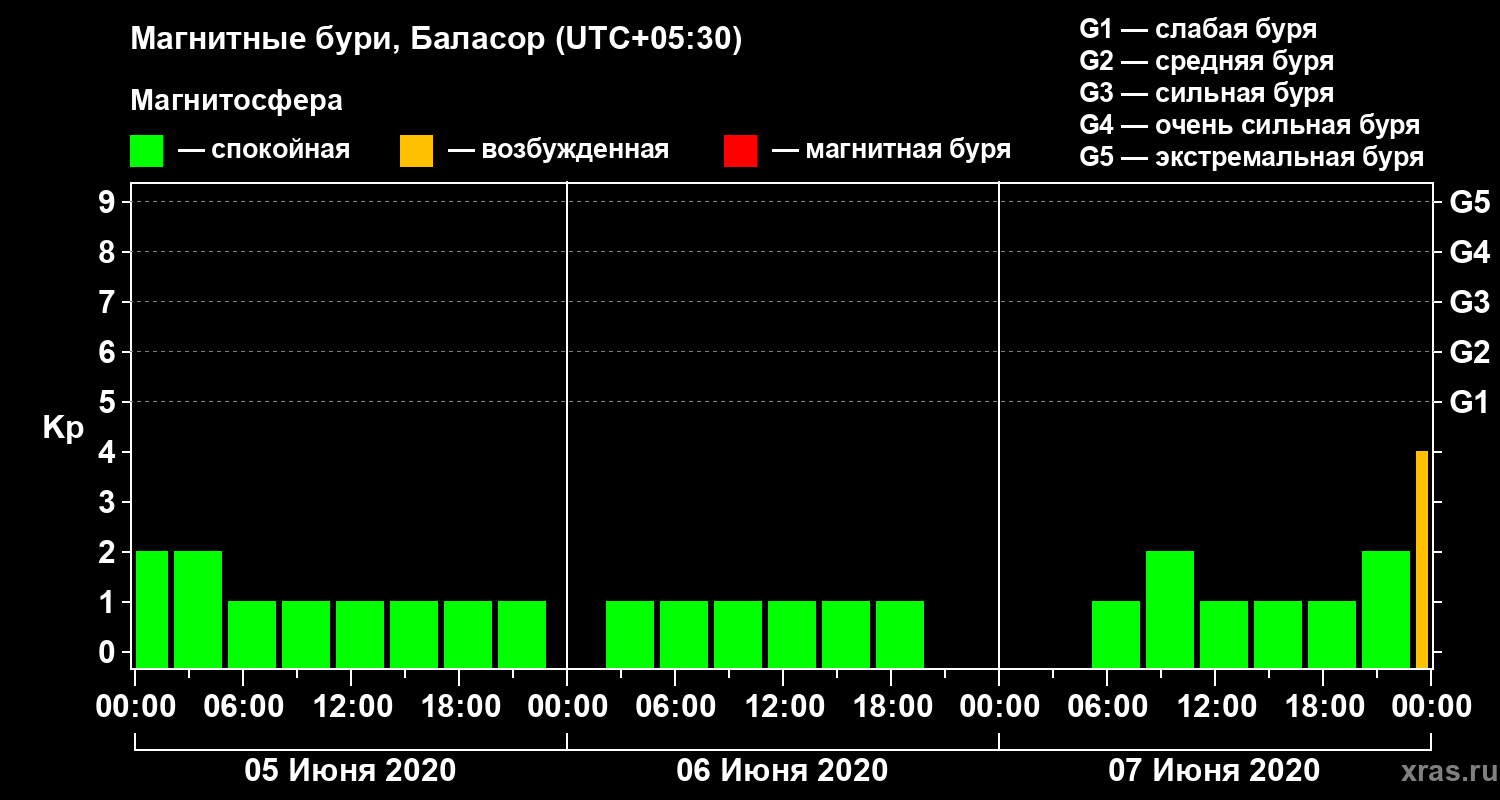
Task: Click the '— магнитная буря' legend label
Action: tap(891, 151)
